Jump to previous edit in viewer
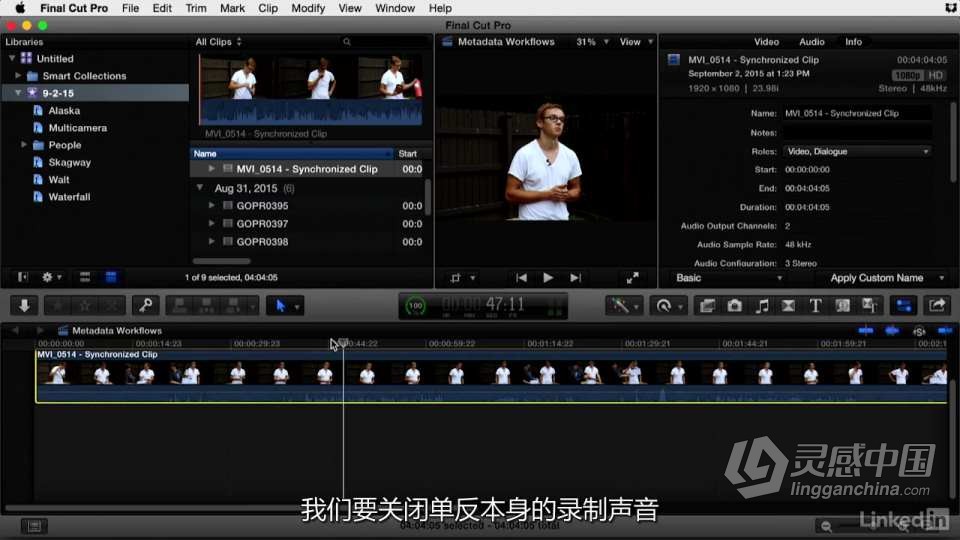Image resolution: width=960 pixels, height=540 pixels. [x=521, y=278]
